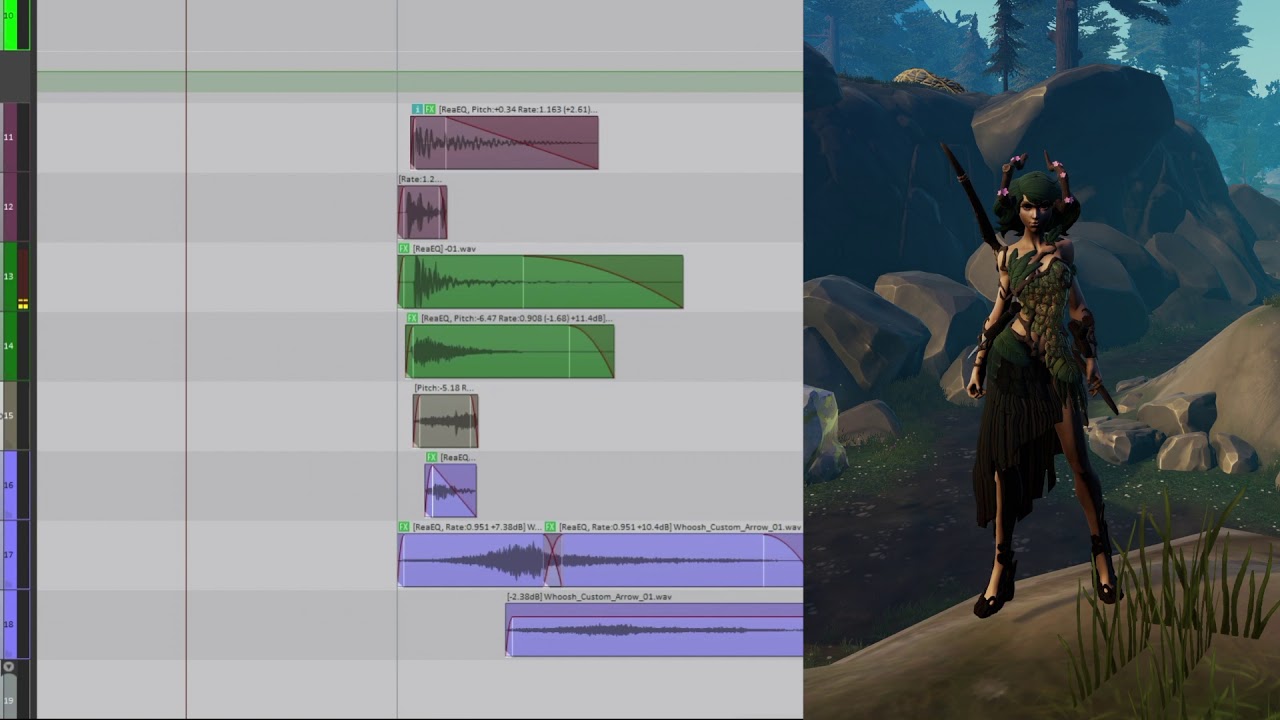Select the short maroon clip on track 12

(422, 212)
